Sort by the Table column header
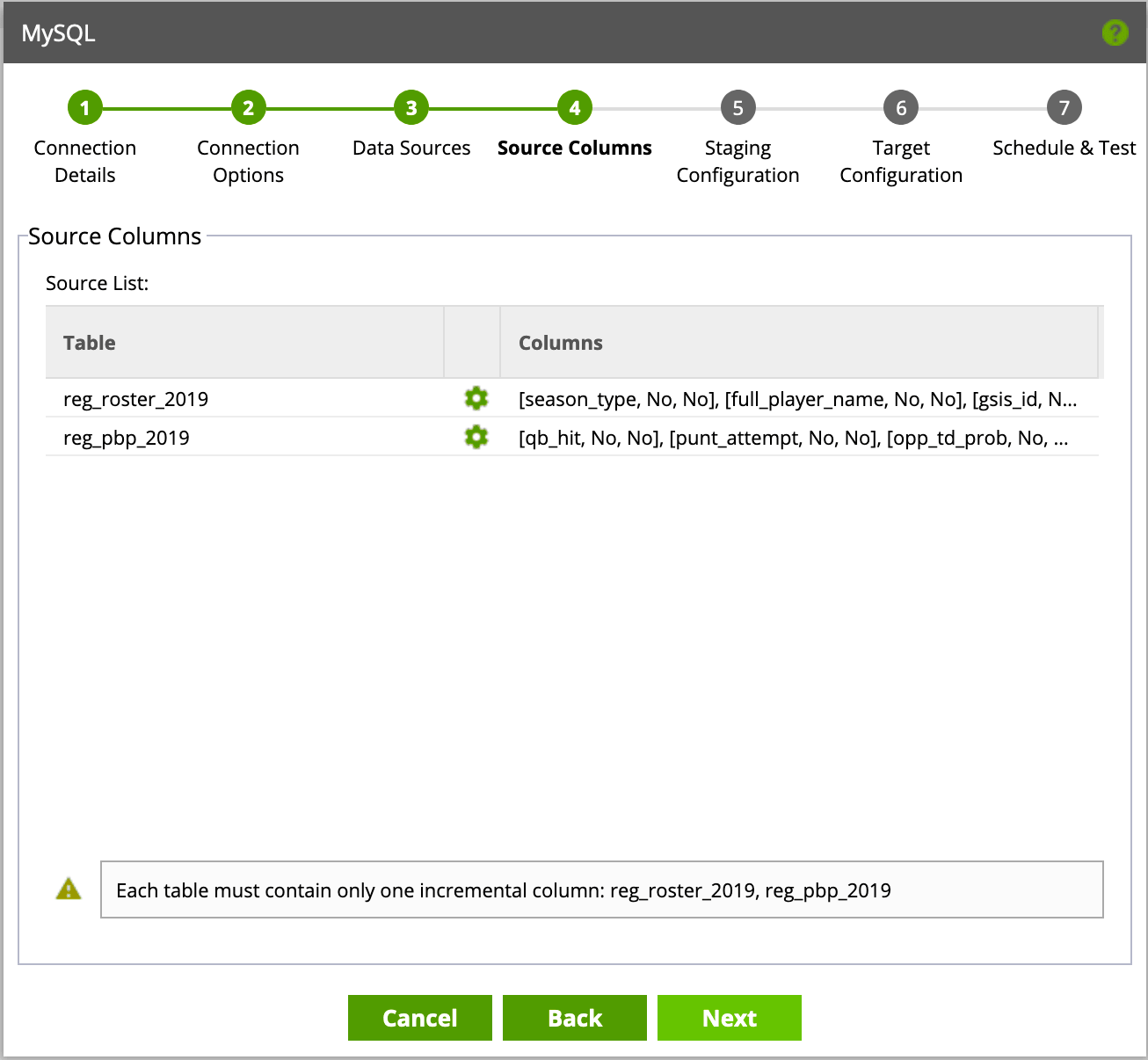Screen dimensions: 1148x1060 coord(245,343)
